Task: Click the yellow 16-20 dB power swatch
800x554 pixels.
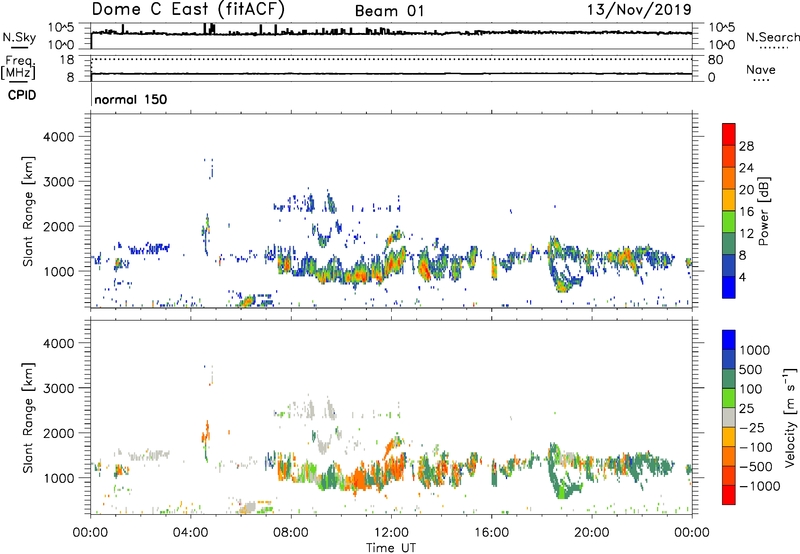Action: click(x=729, y=199)
